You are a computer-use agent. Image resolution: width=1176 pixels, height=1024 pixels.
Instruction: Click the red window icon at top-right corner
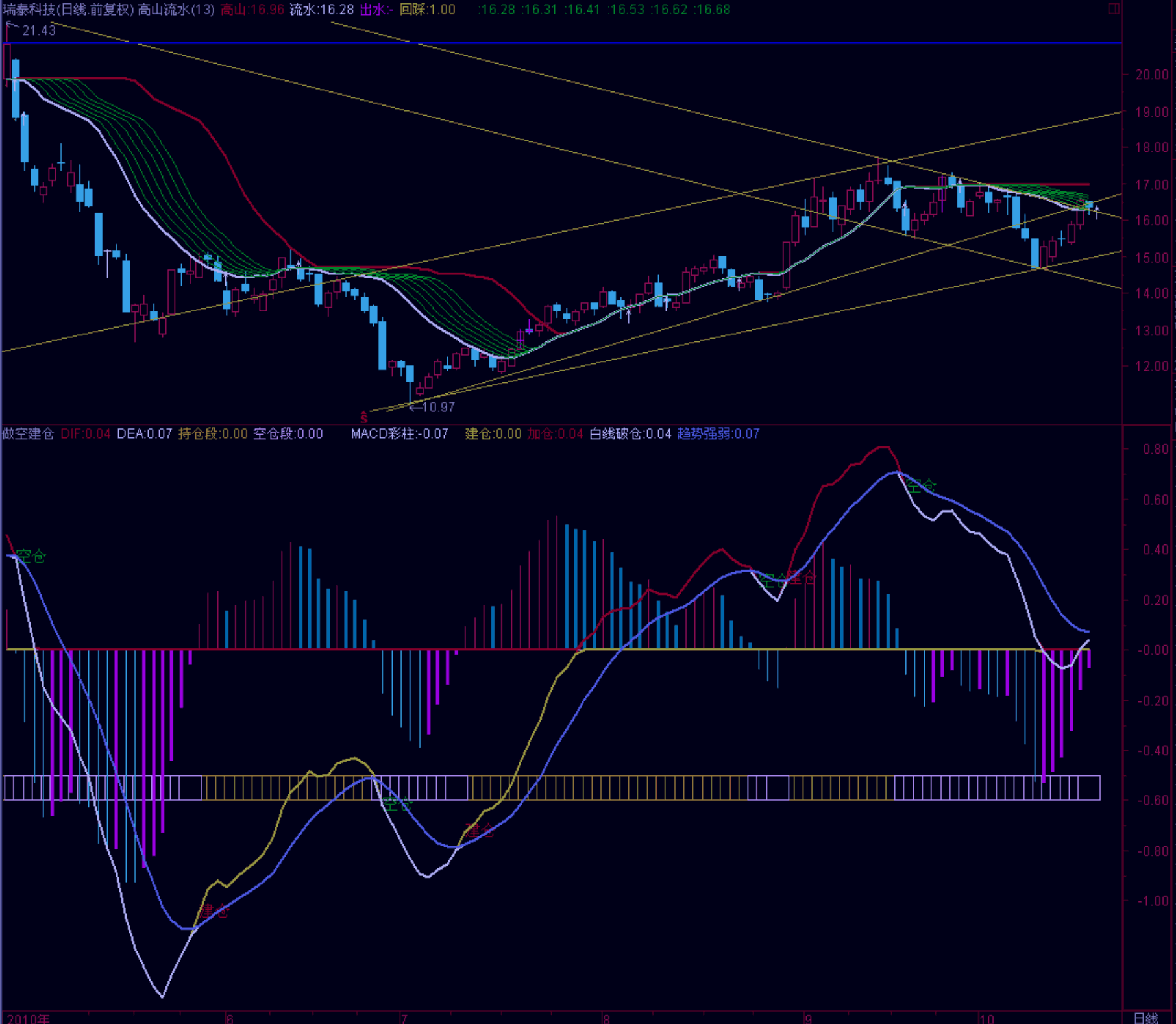1114,8
